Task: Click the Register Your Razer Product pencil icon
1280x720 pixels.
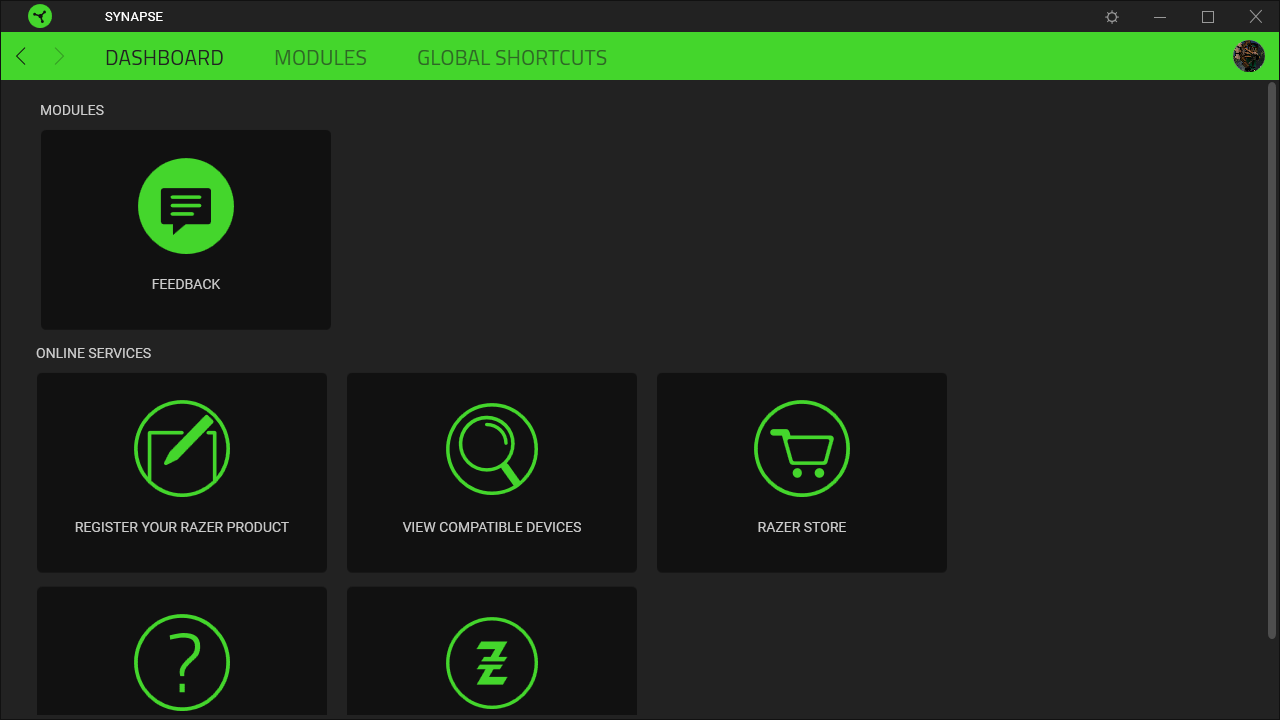Action: 182,449
